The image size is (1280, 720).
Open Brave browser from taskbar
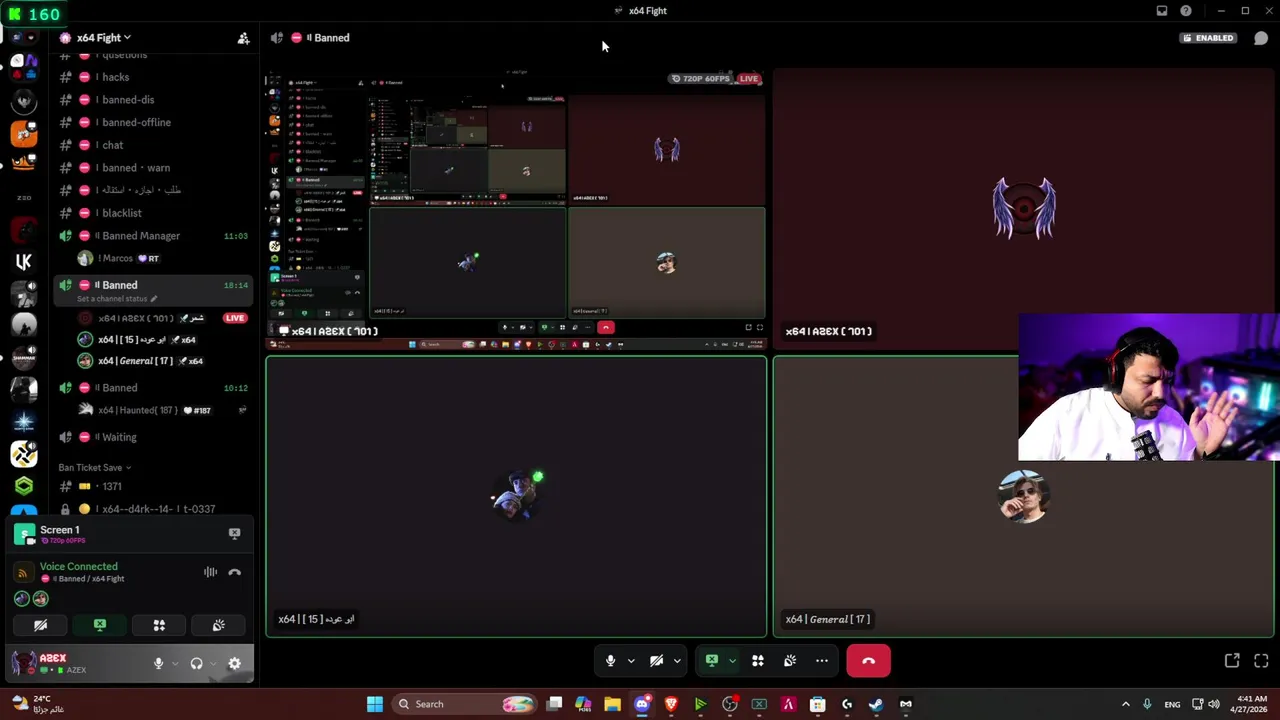[x=671, y=704]
